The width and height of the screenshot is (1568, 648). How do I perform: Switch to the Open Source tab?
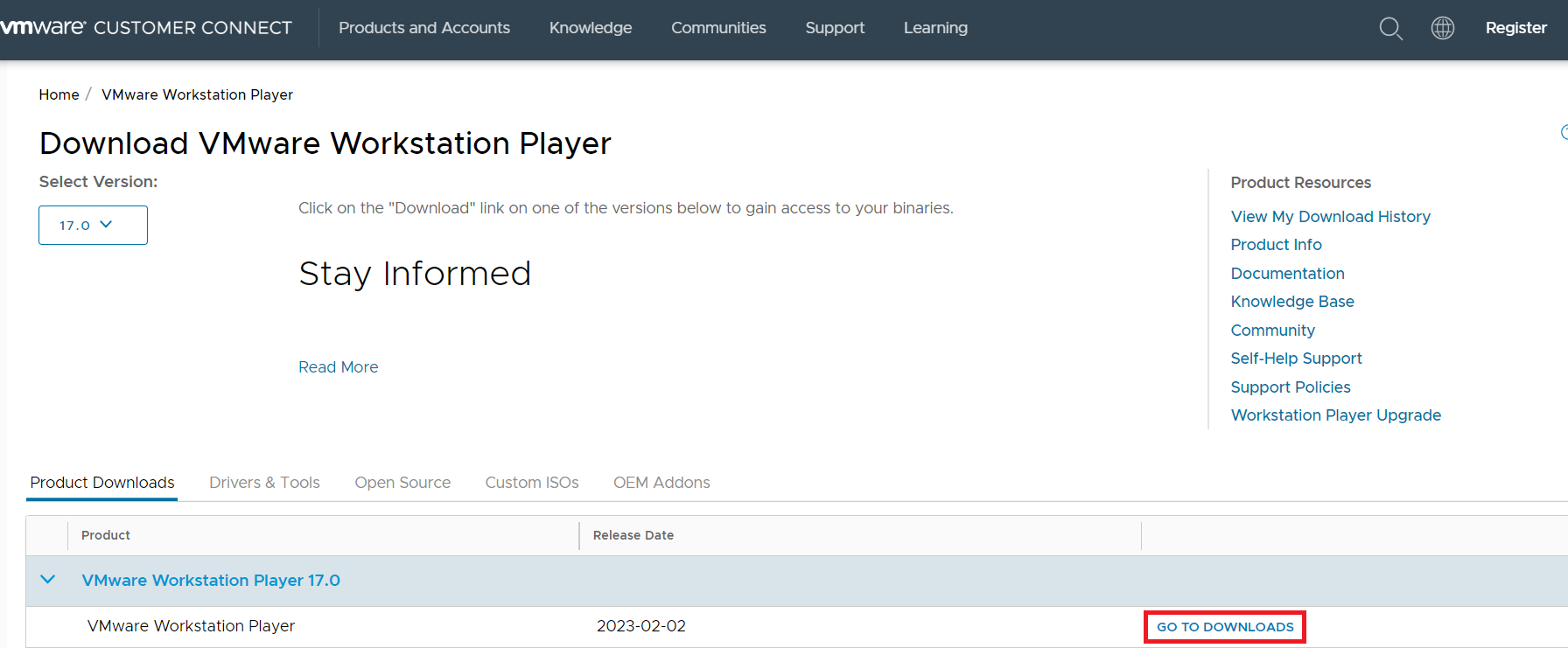(x=402, y=483)
